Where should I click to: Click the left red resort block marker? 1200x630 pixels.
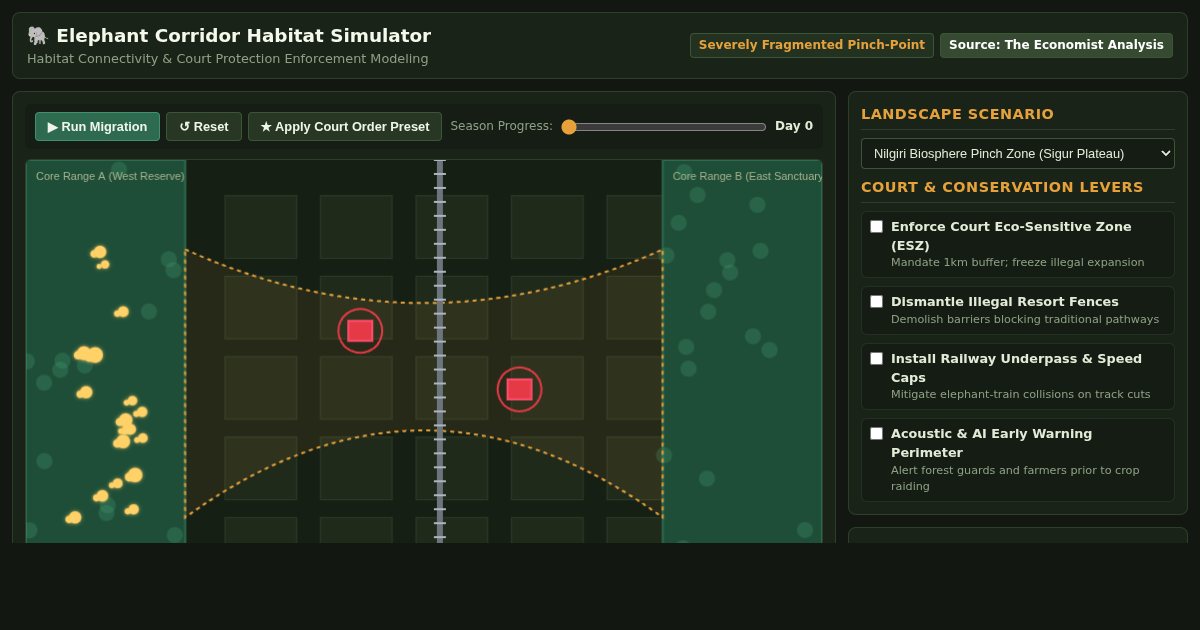pos(360,331)
